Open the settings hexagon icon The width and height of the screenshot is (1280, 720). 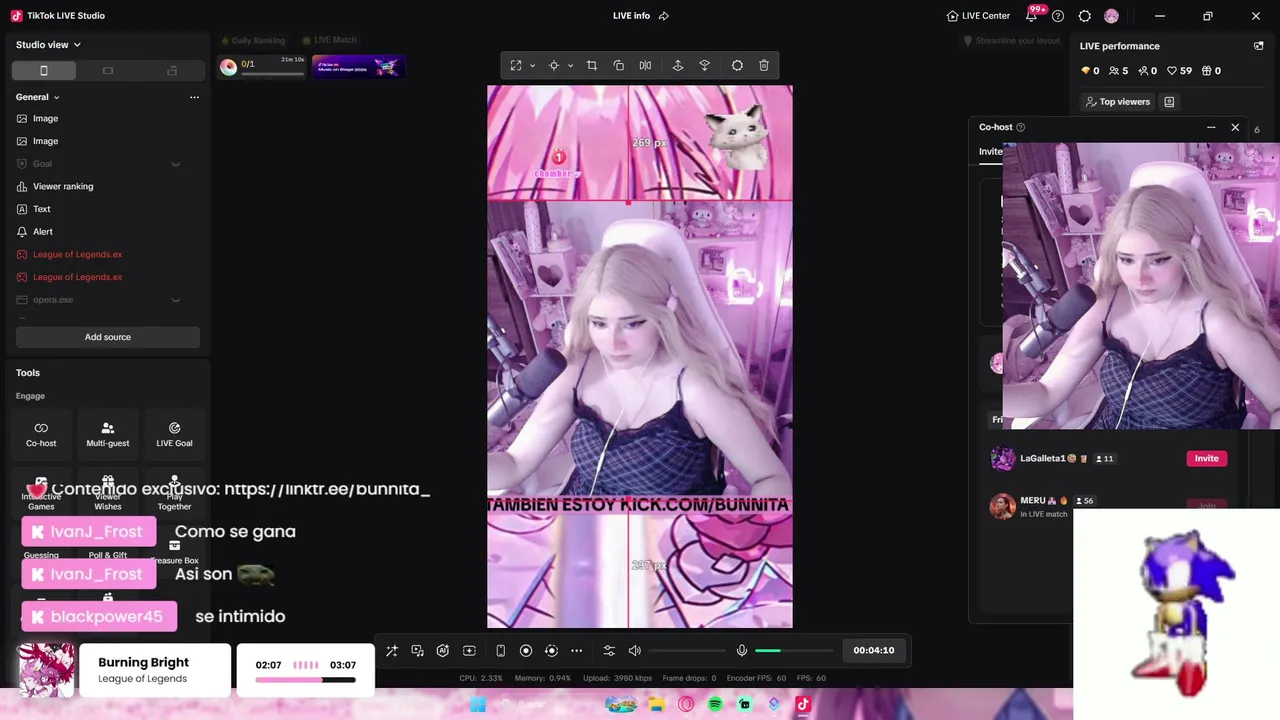(x=1085, y=16)
